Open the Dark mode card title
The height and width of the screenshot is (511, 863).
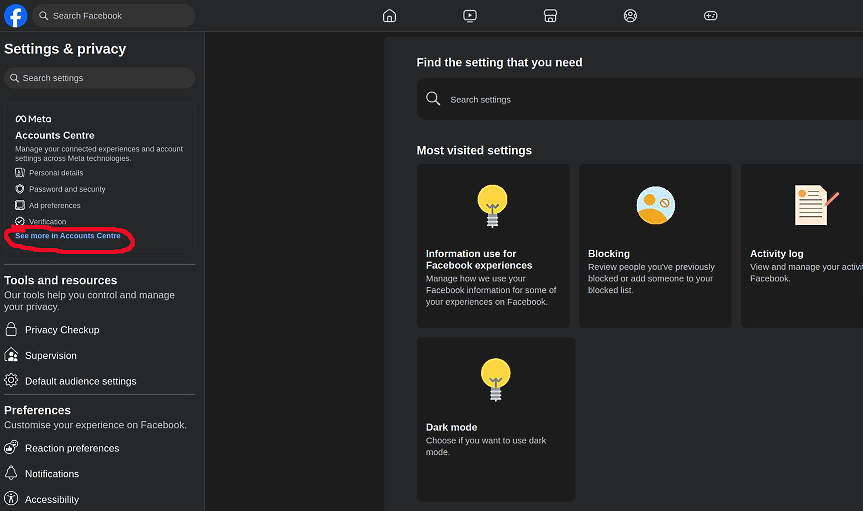click(x=451, y=427)
